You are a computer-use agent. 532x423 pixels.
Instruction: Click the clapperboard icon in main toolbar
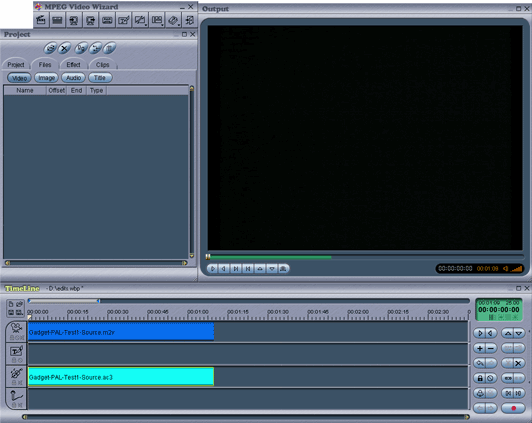tap(41, 20)
